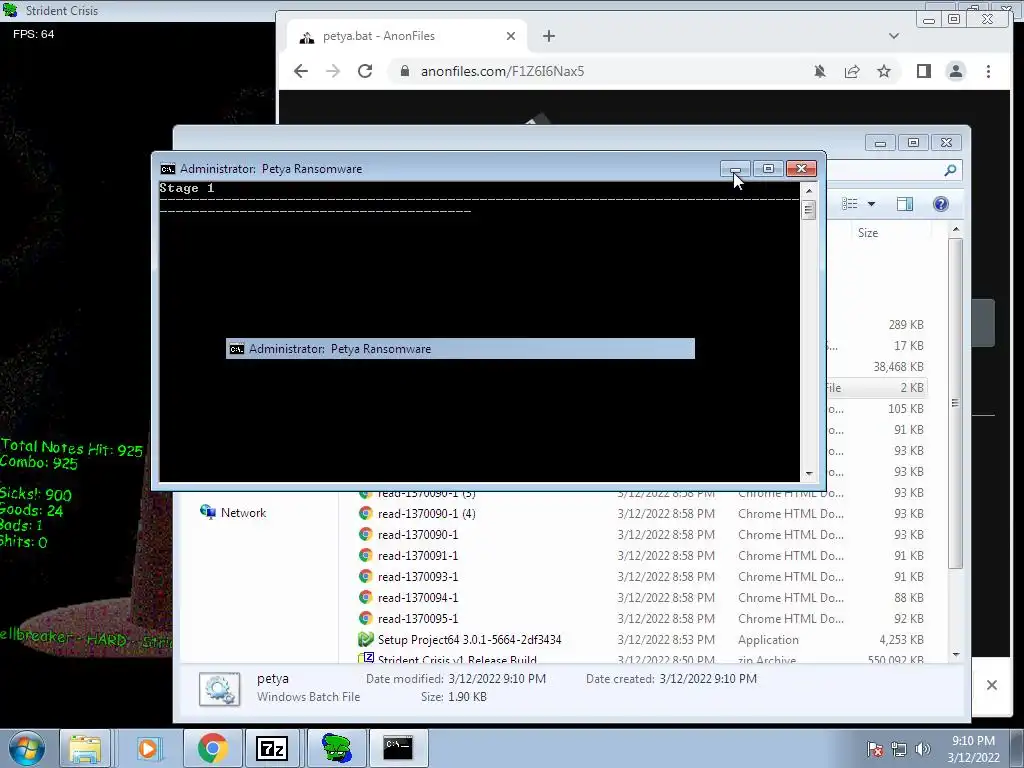Close the petya.bat AnonFiles tab
1024x768 pixels.
pyautogui.click(x=511, y=36)
